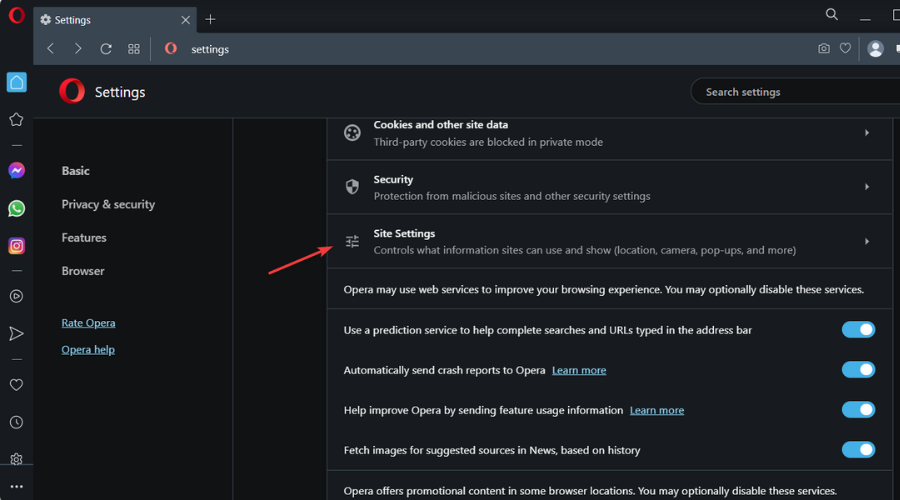900x500 pixels.
Task: Go forward to the next page
Action: [78, 49]
